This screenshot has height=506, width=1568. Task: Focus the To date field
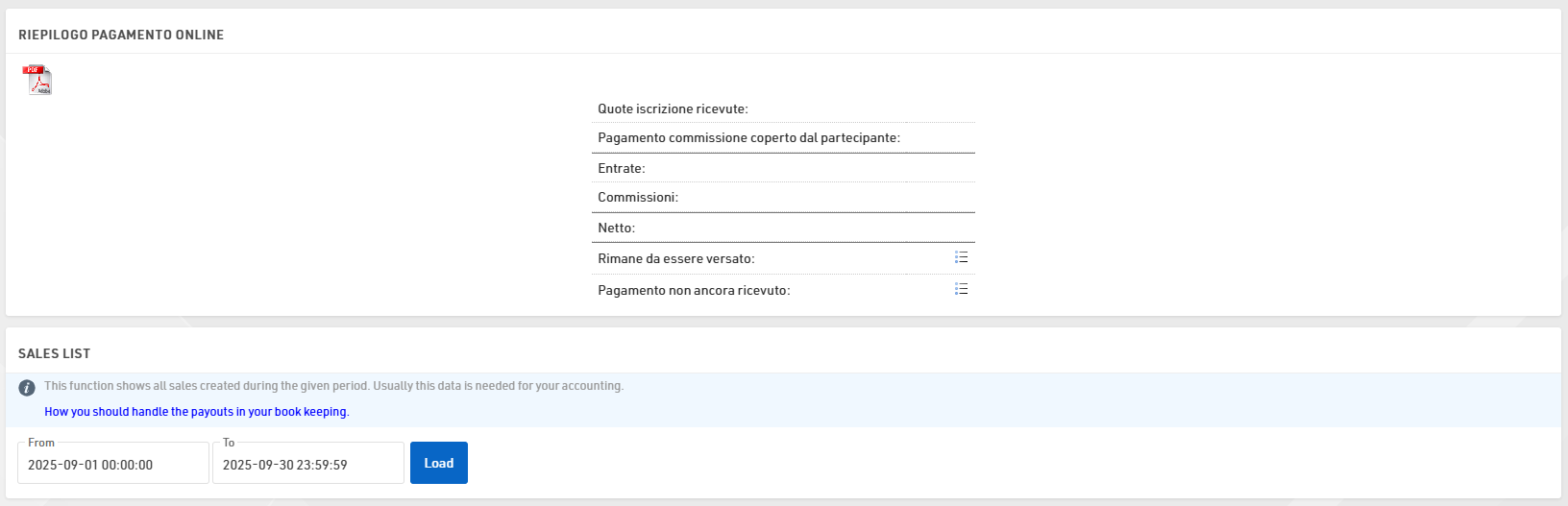pyautogui.click(x=307, y=465)
